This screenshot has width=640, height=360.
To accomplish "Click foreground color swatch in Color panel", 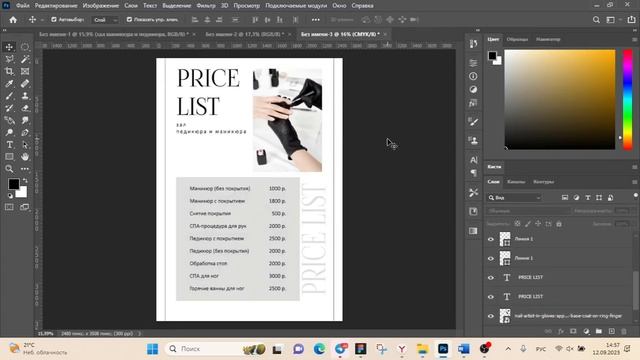I will [493, 56].
